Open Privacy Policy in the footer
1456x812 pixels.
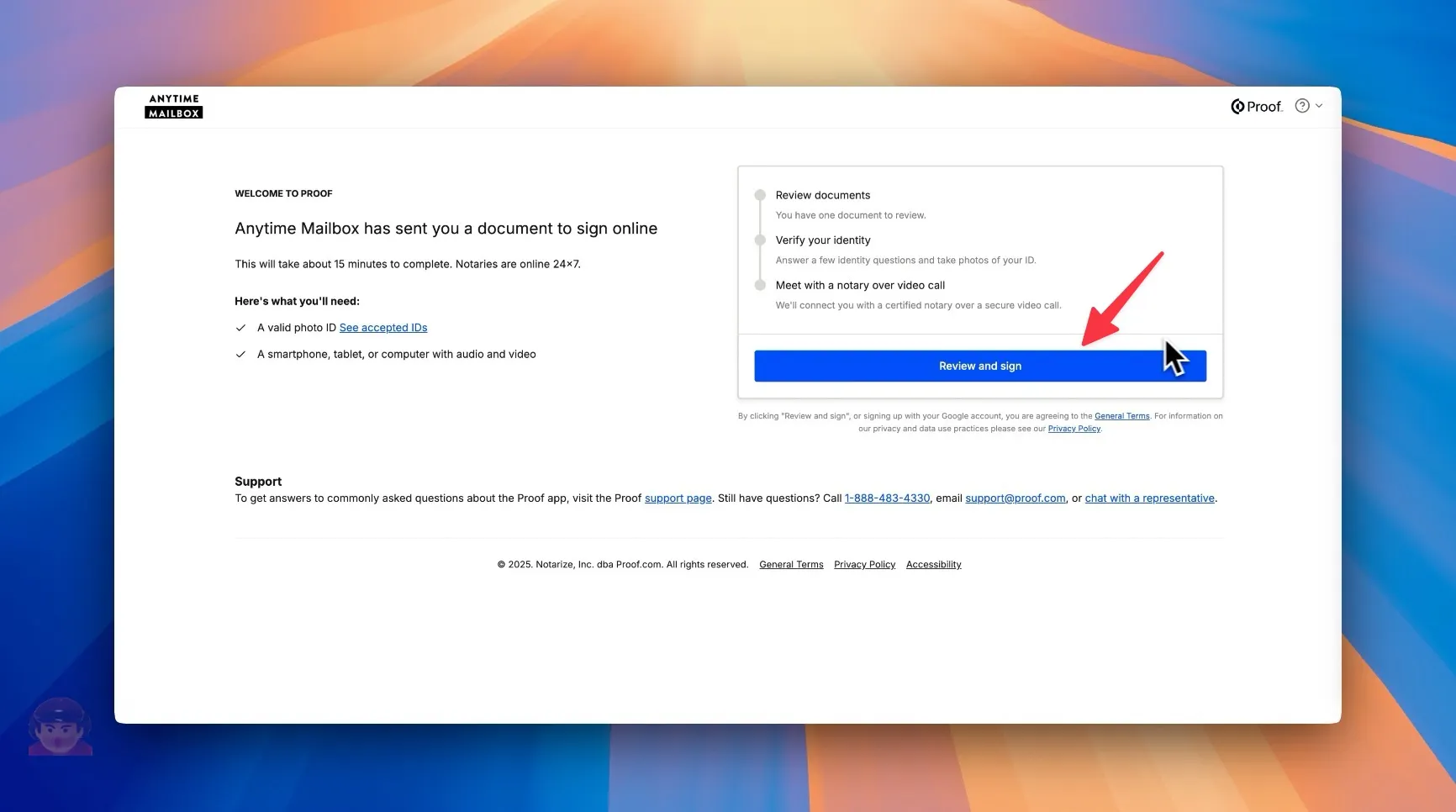864,565
